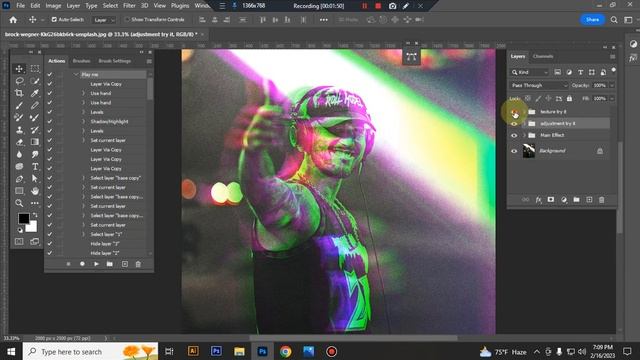Open the Auto-Select Layer dropdown

tap(104, 20)
